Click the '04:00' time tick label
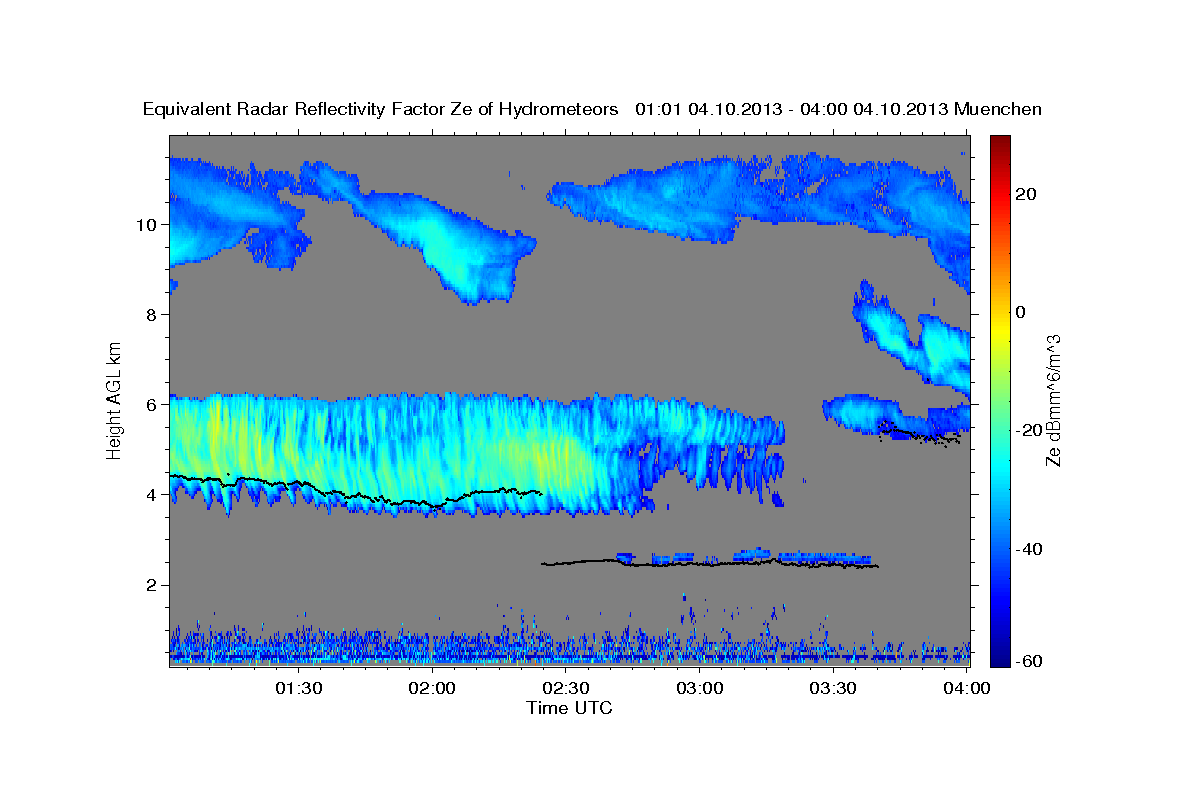The width and height of the screenshot is (1200, 800). (967, 688)
